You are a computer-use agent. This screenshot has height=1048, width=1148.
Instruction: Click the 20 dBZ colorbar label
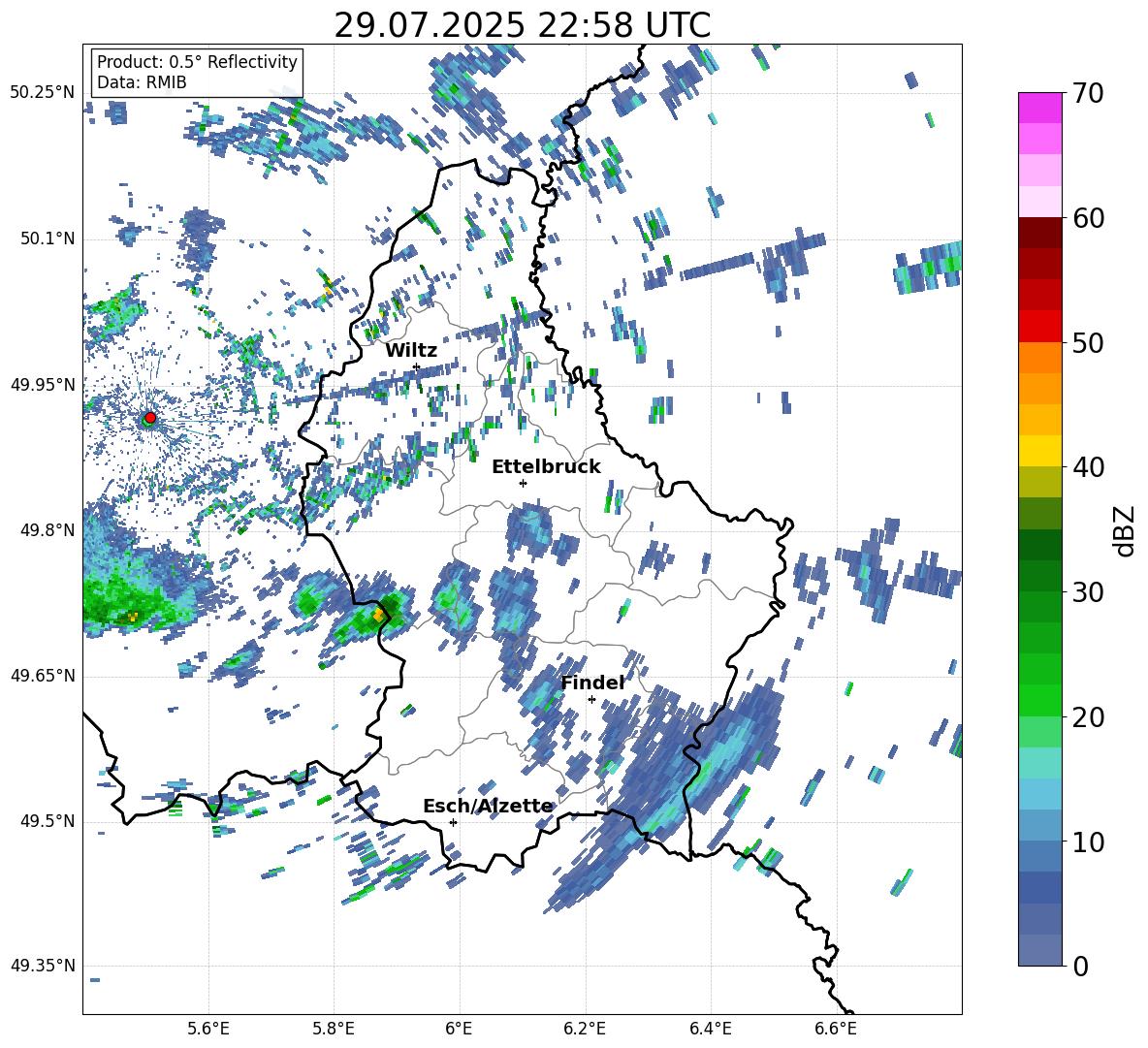tap(1088, 717)
